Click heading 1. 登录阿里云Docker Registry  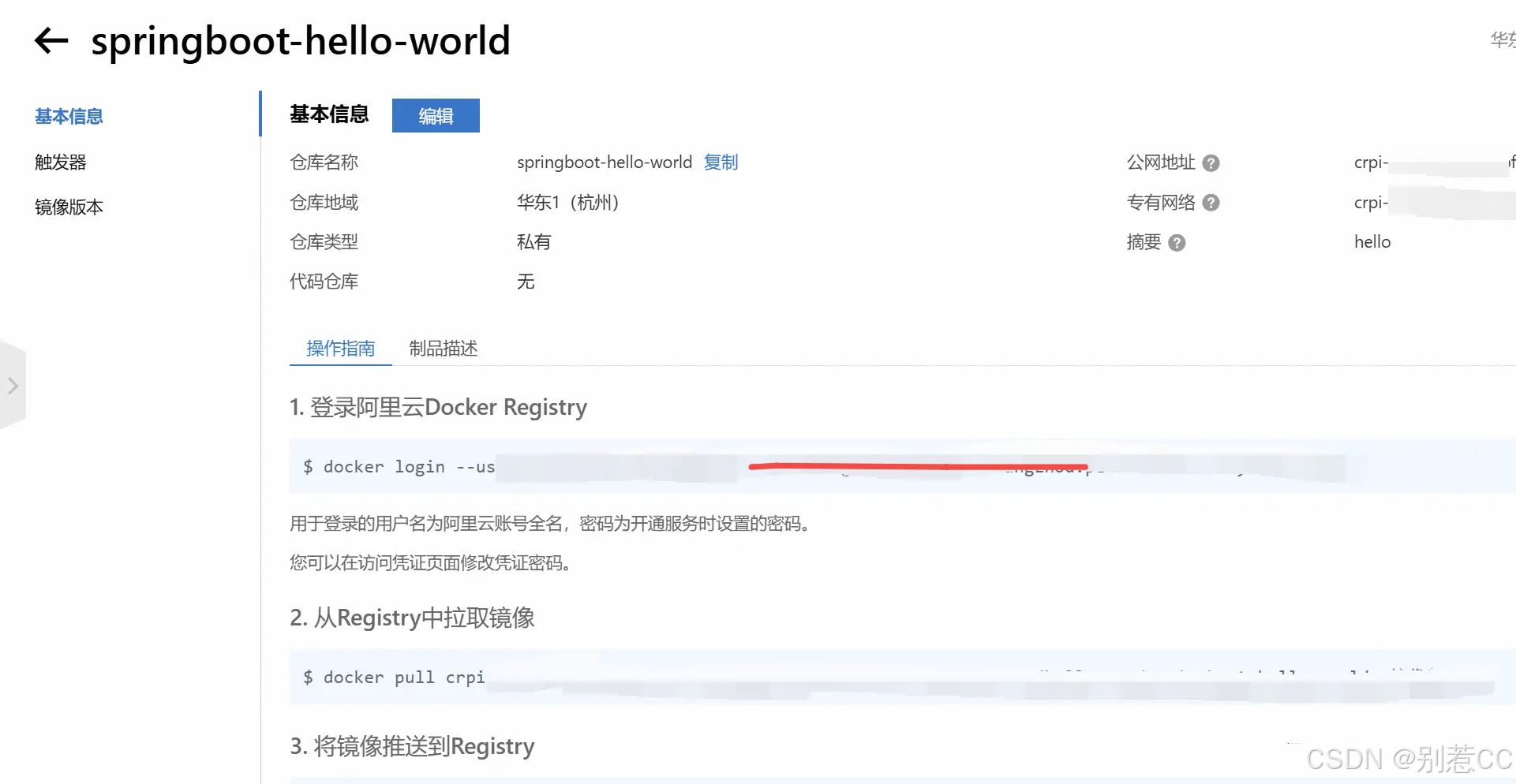coord(438,407)
